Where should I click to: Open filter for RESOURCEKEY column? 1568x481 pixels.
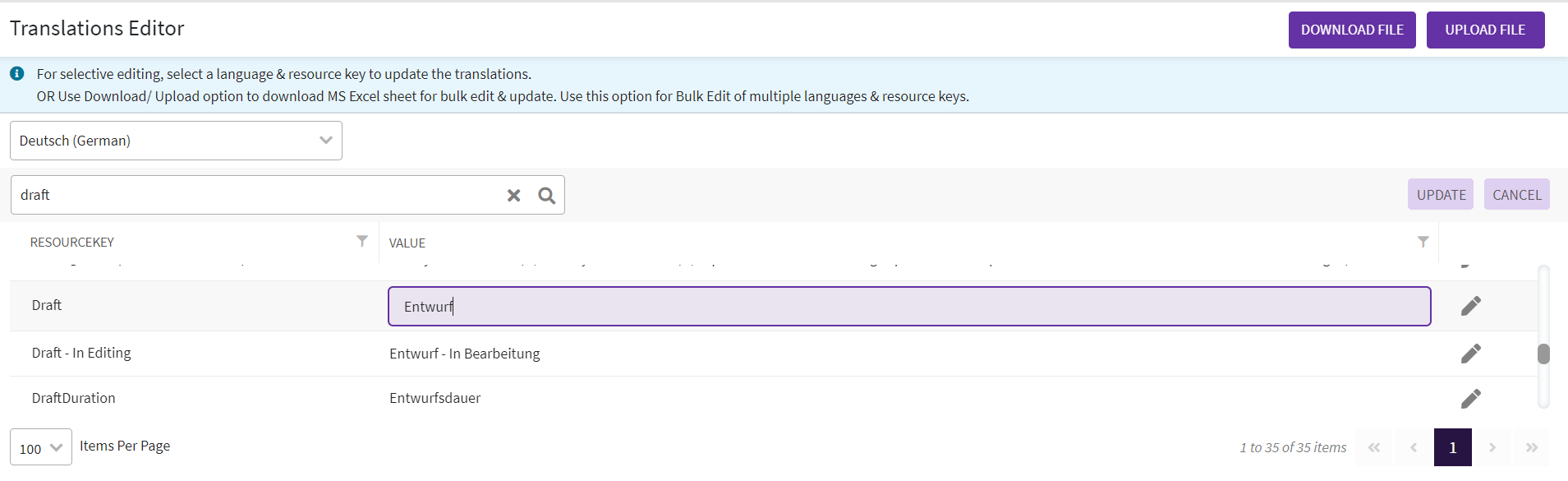tap(361, 241)
